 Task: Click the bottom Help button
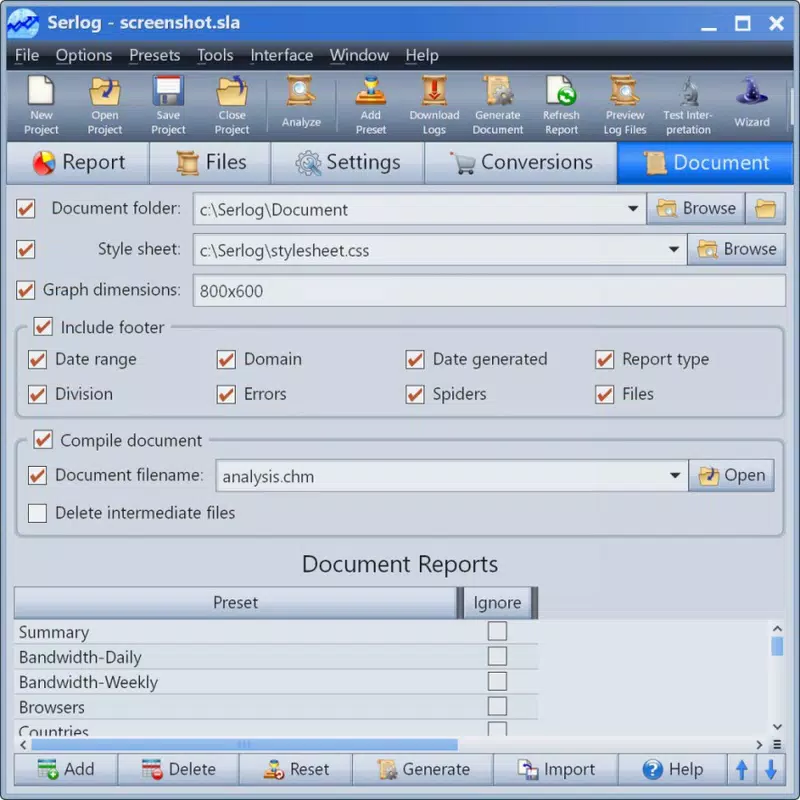672,769
